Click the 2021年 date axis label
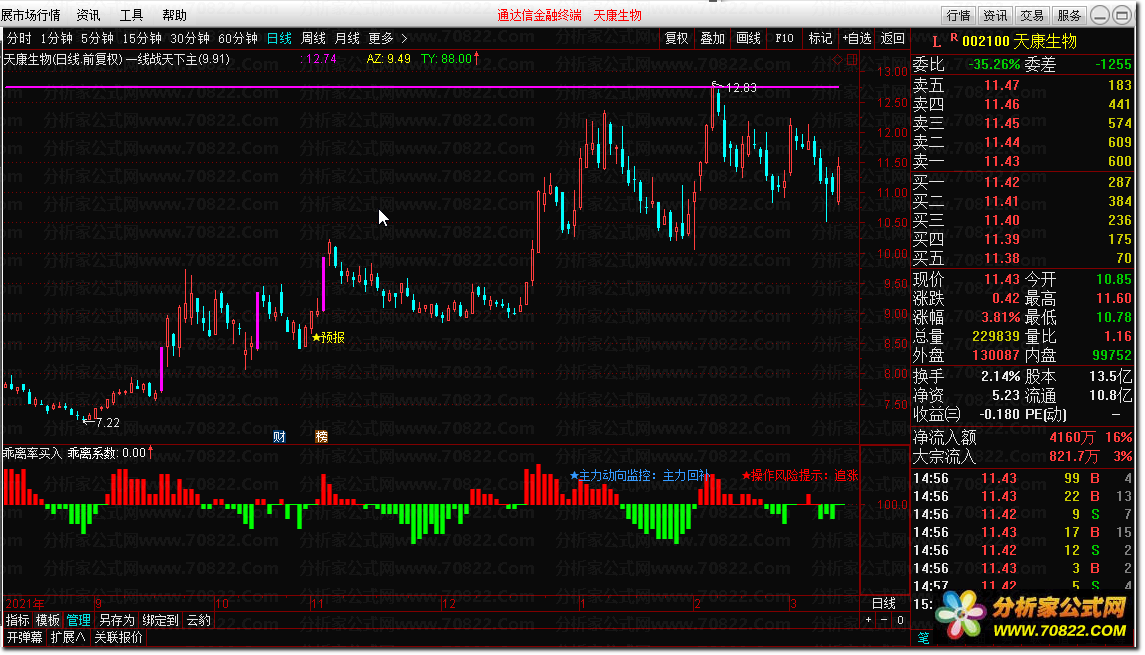Image resolution: width=1145 pixels, height=655 pixels. (25, 604)
